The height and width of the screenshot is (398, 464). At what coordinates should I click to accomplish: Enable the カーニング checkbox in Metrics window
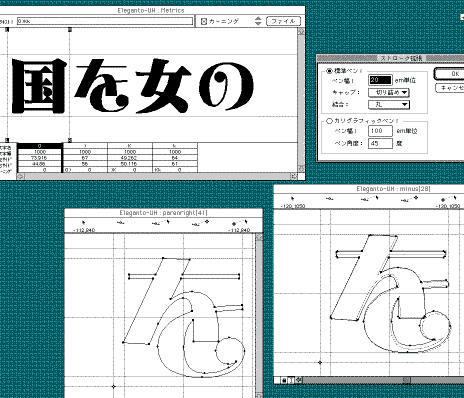(204, 22)
